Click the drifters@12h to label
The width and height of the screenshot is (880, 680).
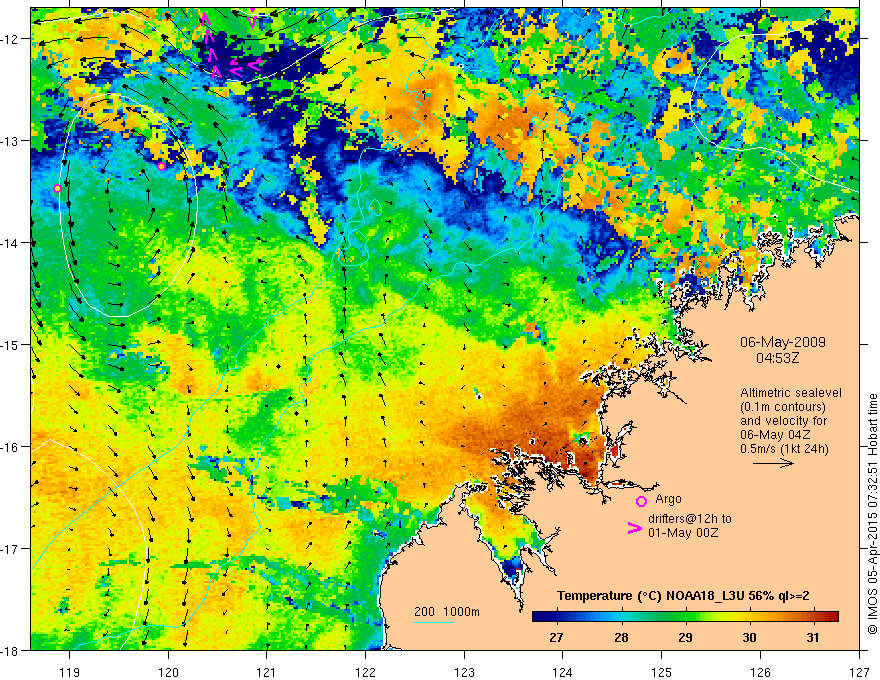click(690, 518)
